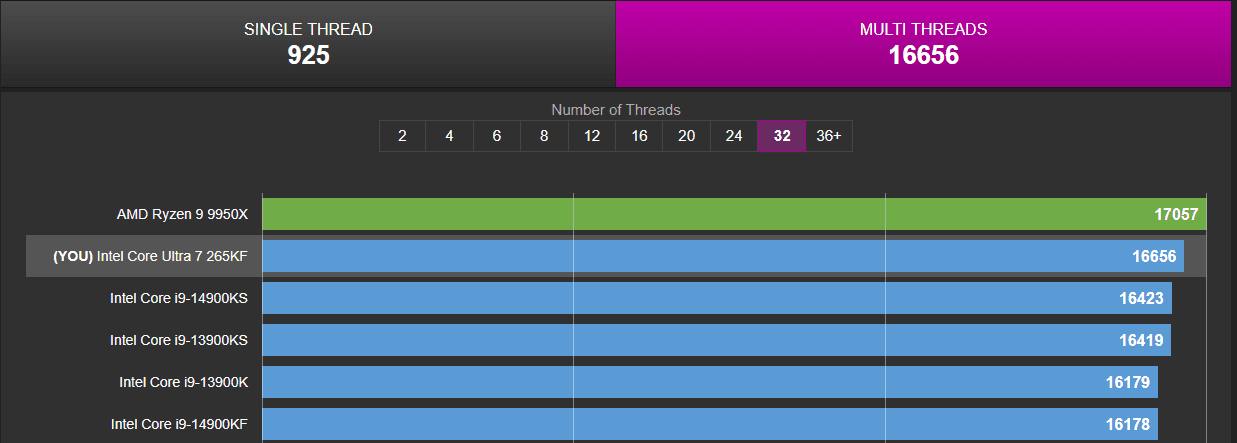Select 6 threads filter
Image resolution: width=1237 pixels, height=443 pixels.
497,136
